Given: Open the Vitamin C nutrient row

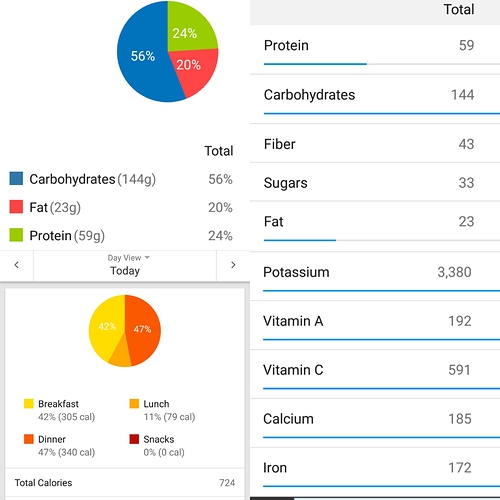Looking at the screenshot, I should point(375,374).
